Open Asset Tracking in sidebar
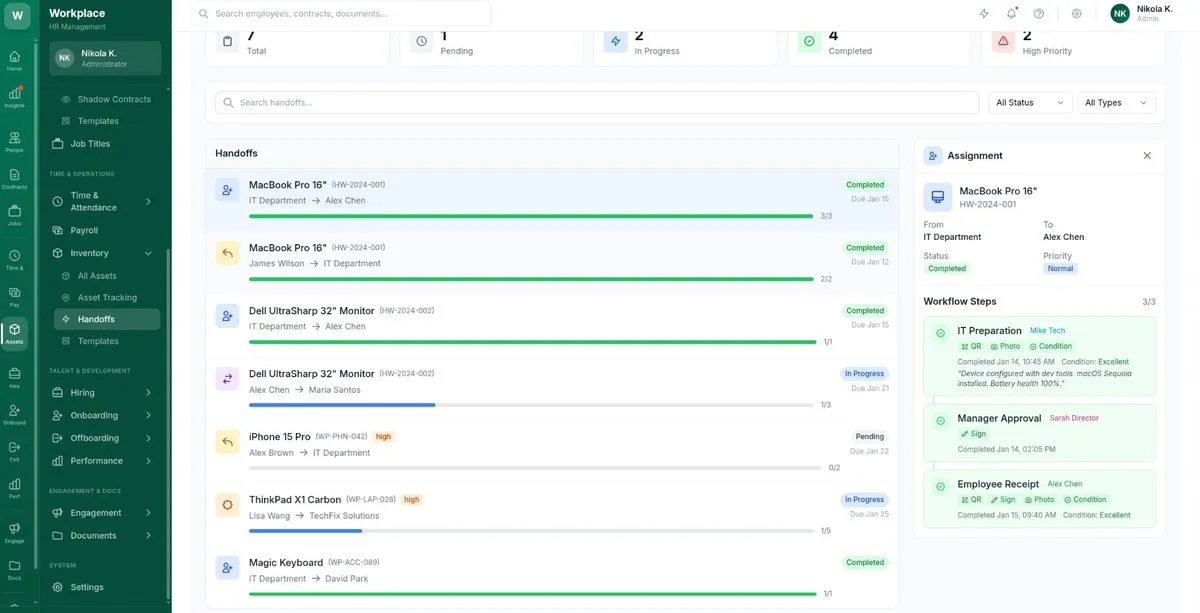The height and width of the screenshot is (613, 1200). 107,298
